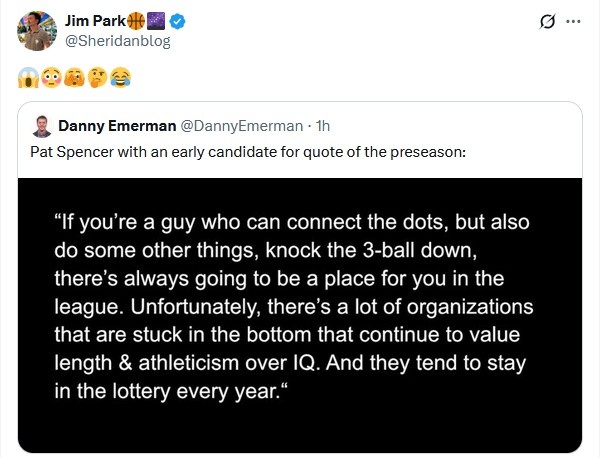Click the basketball emoji beside Jim Park

coord(137,21)
